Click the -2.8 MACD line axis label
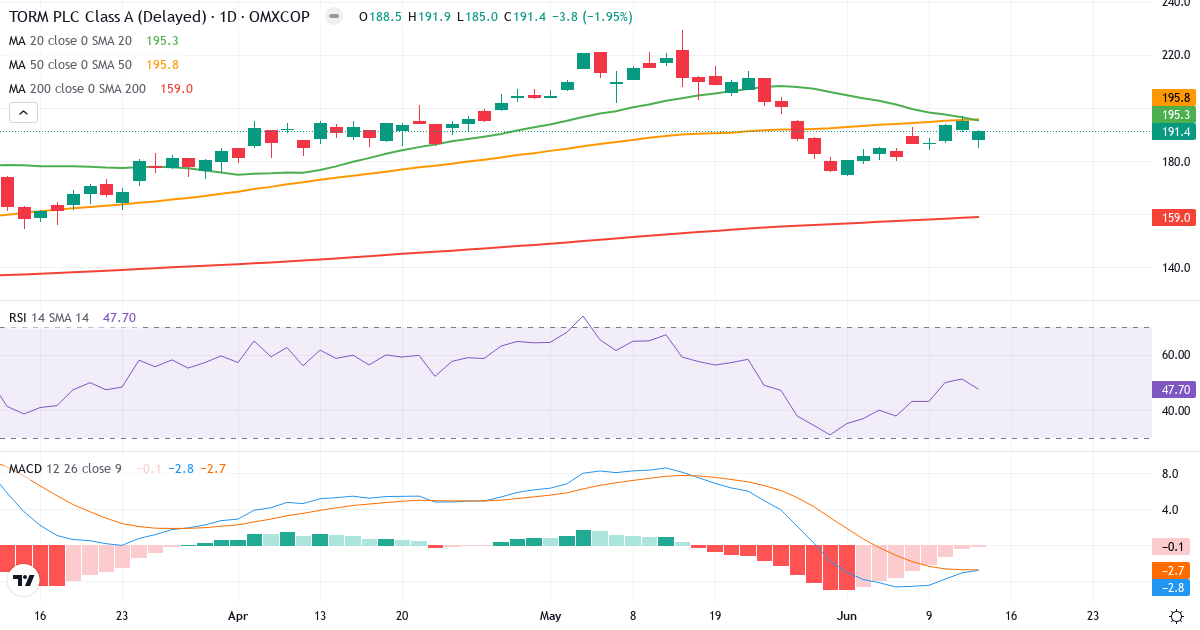Viewport: 1200px width, 630px height. [1175, 587]
